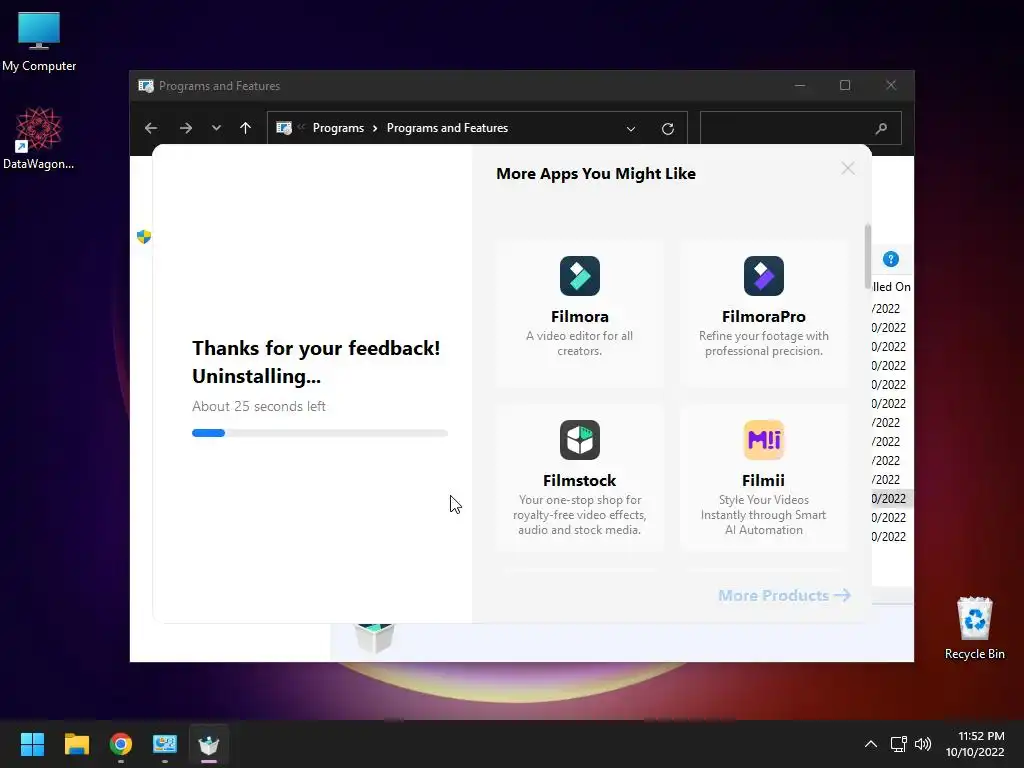Open the volume speaker tray icon
The image size is (1024, 768).
pyautogui.click(x=923, y=744)
